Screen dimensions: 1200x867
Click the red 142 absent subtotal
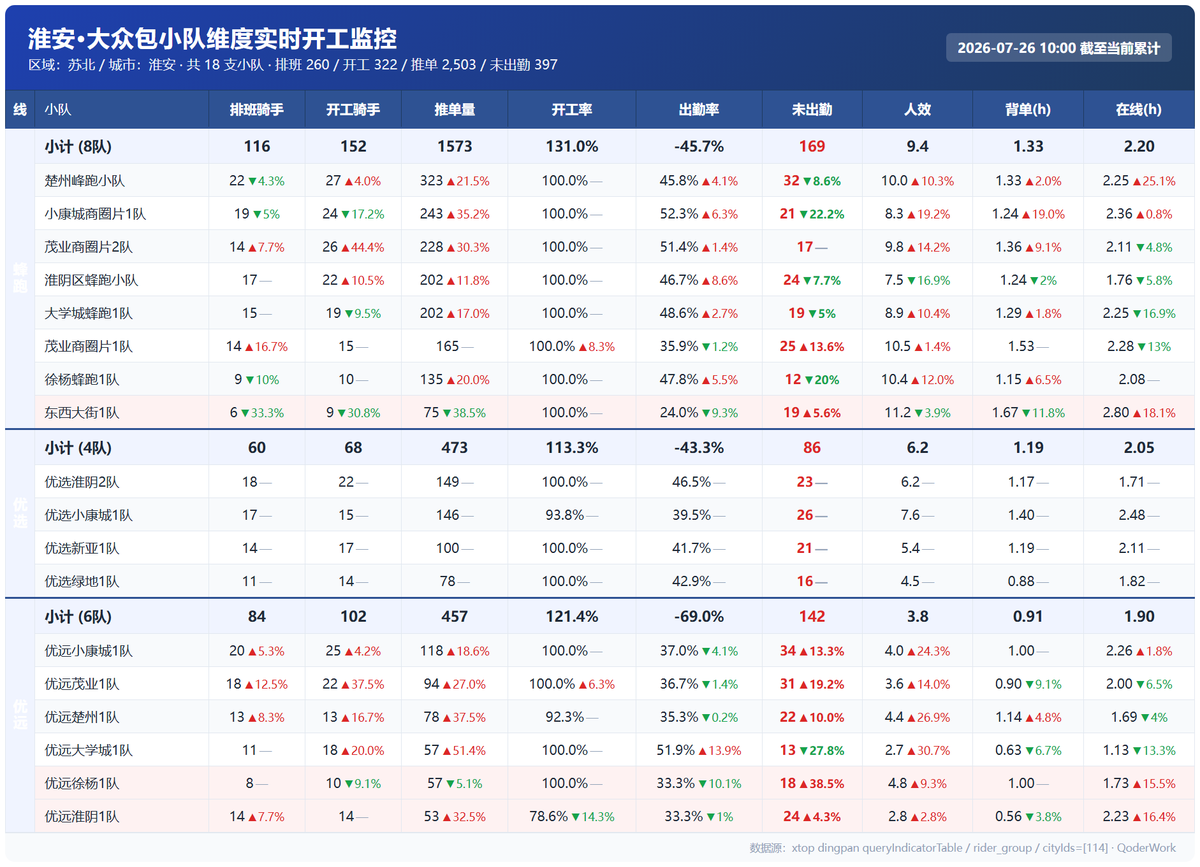click(x=812, y=617)
